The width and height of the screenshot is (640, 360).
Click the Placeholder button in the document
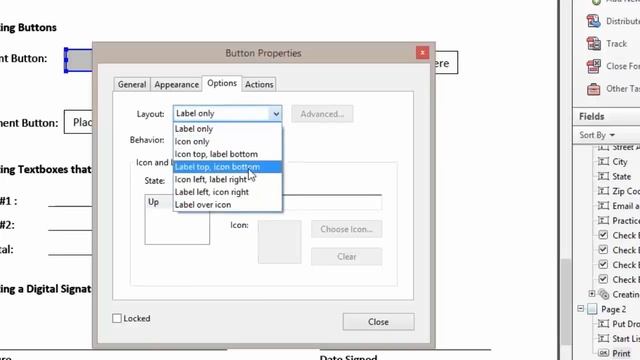[x=78, y=122]
